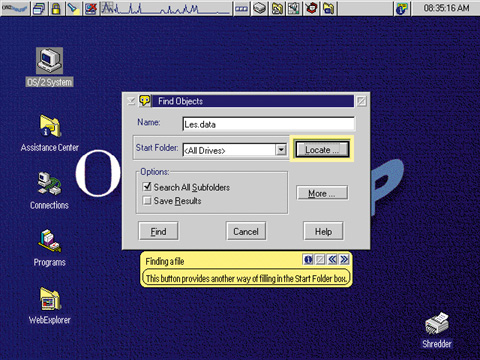Open the window list icon in WarpCenter
This screenshot has width=480, height=360.
point(39,9)
